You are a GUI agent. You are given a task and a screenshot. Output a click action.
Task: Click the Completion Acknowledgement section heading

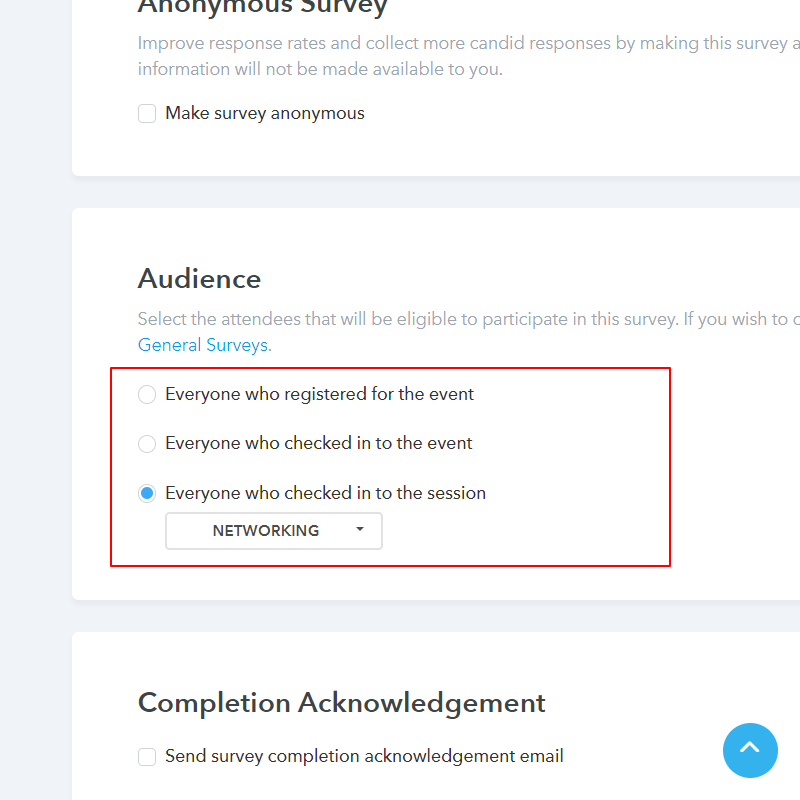click(341, 703)
